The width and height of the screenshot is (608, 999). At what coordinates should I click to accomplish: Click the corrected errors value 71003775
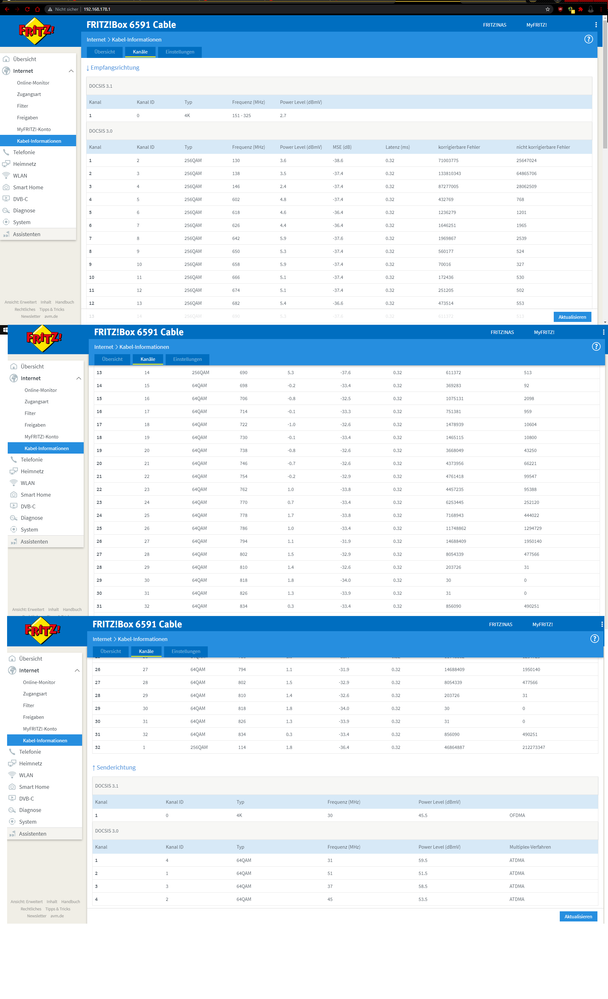[x=449, y=161]
